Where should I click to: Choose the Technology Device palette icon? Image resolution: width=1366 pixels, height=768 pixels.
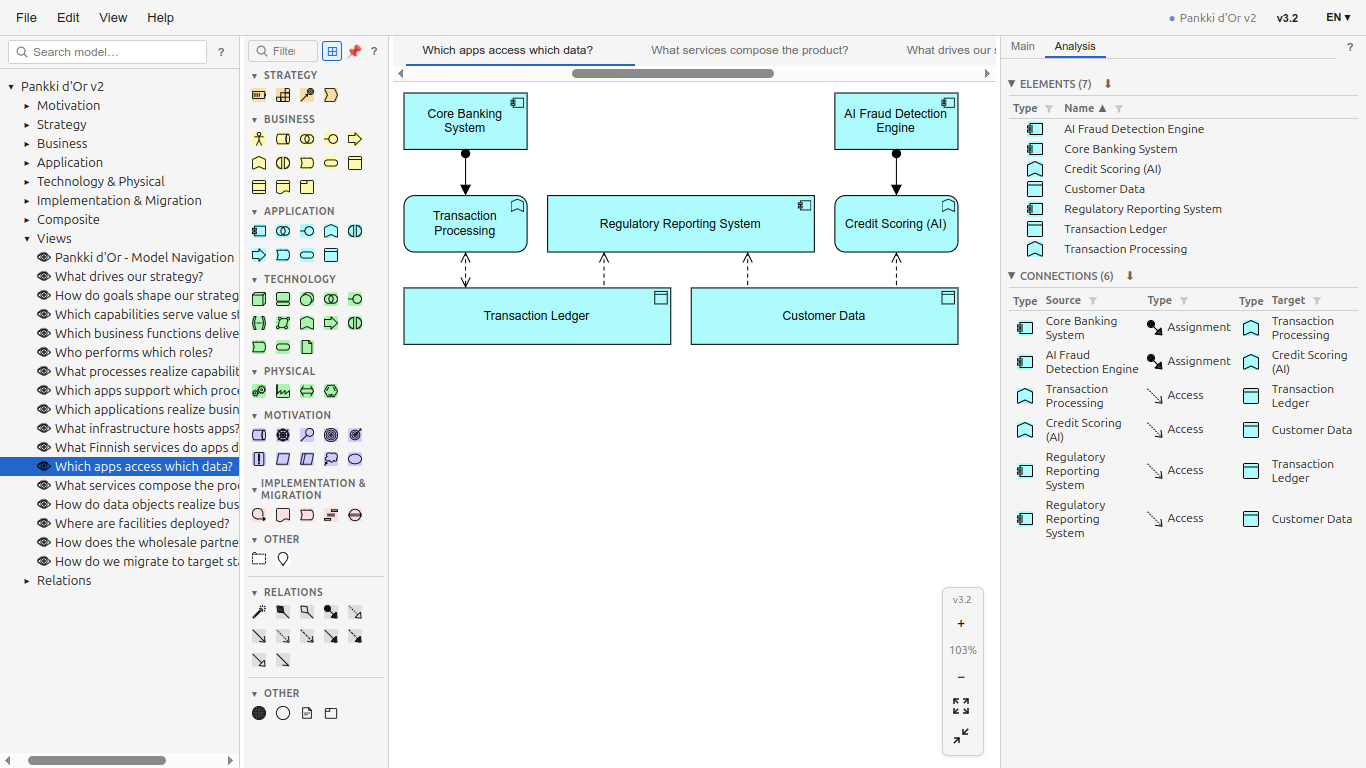[x=283, y=299]
